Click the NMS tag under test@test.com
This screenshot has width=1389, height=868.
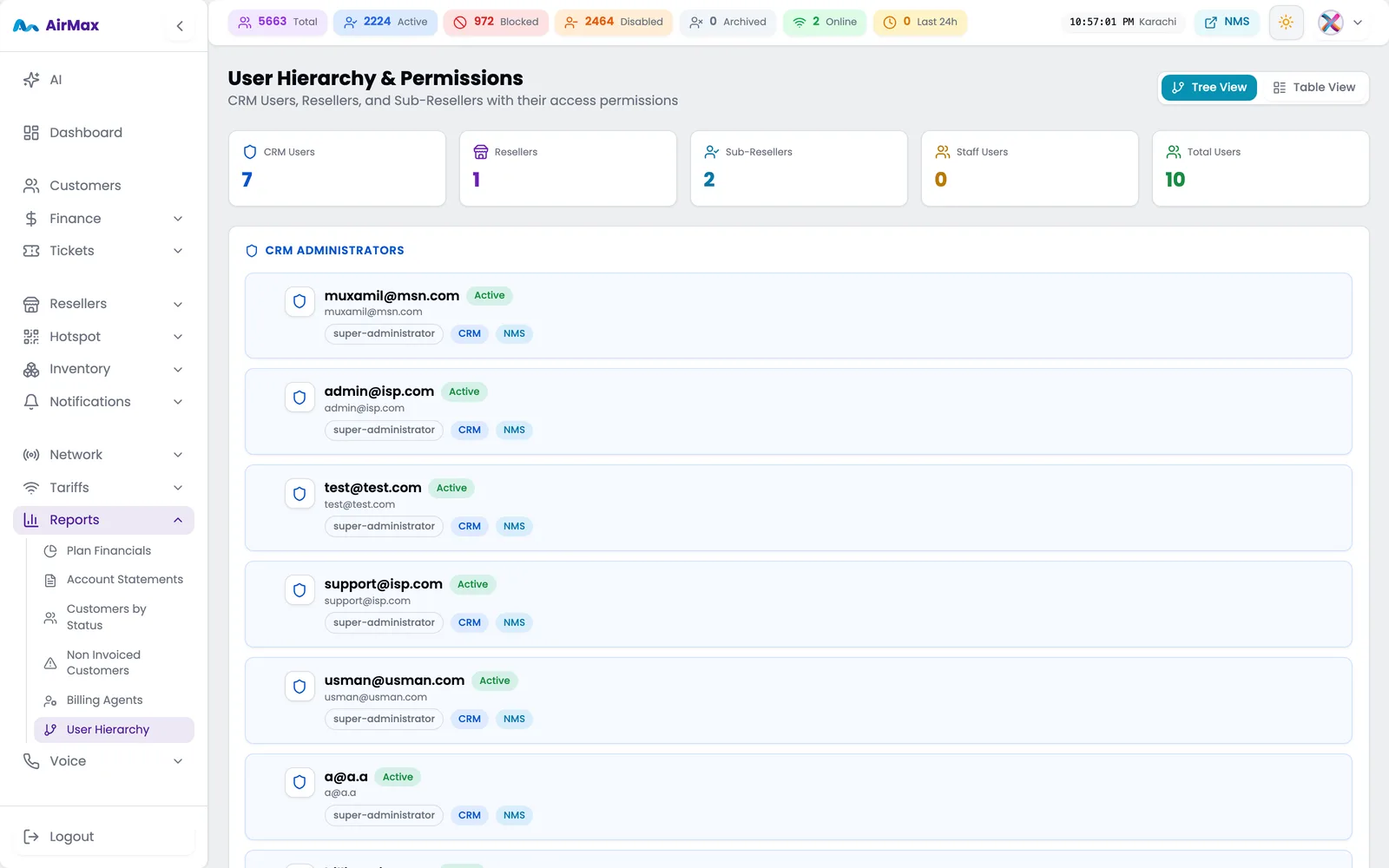pyautogui.click(x=514, y=527)
